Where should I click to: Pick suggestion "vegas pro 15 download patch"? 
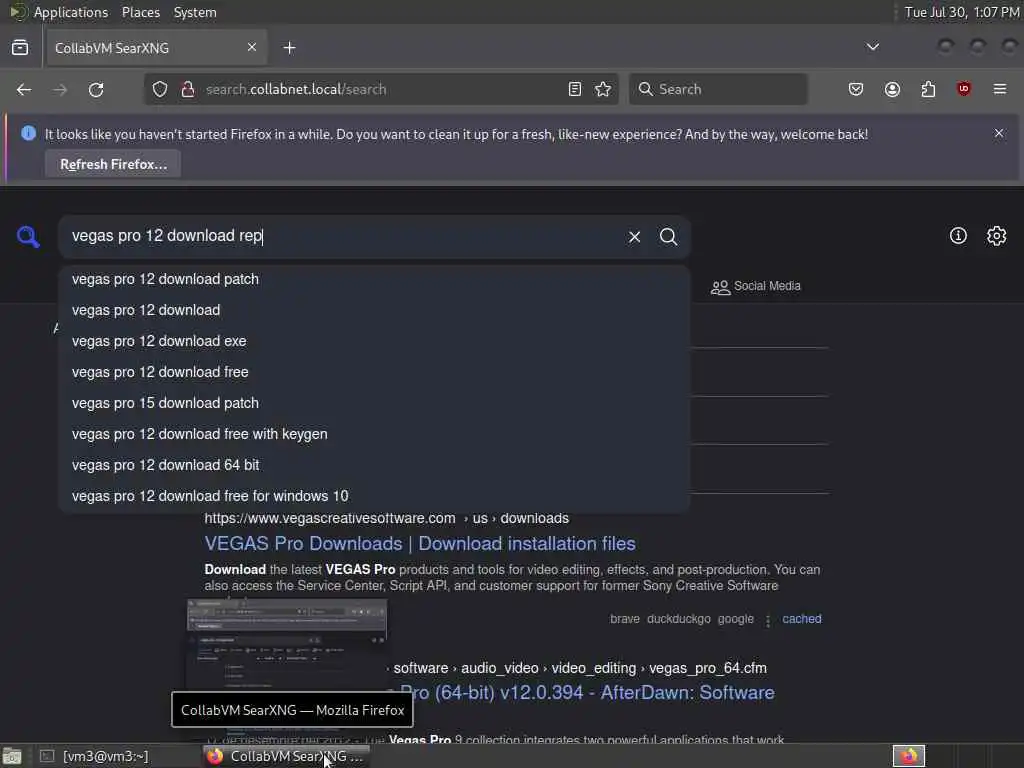tap(374, 403)
